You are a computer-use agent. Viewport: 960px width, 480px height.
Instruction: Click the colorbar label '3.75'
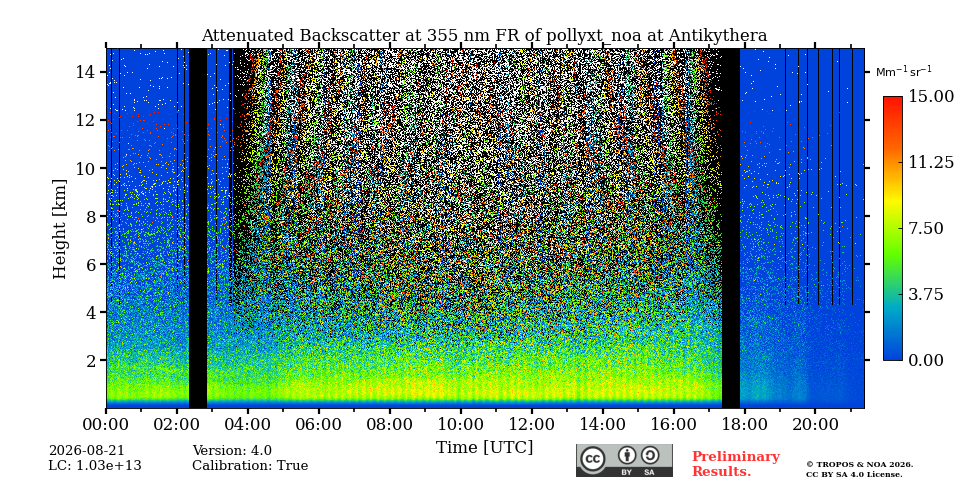(x=926, y=294)
